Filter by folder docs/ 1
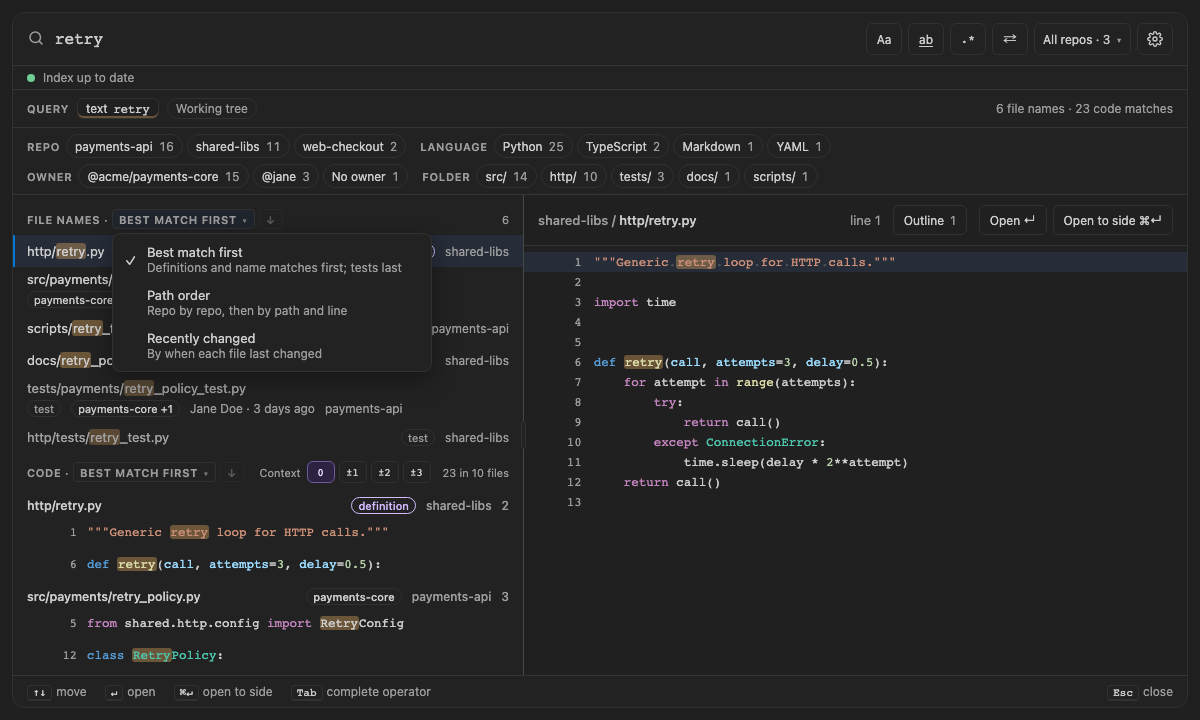 (708, 177)
